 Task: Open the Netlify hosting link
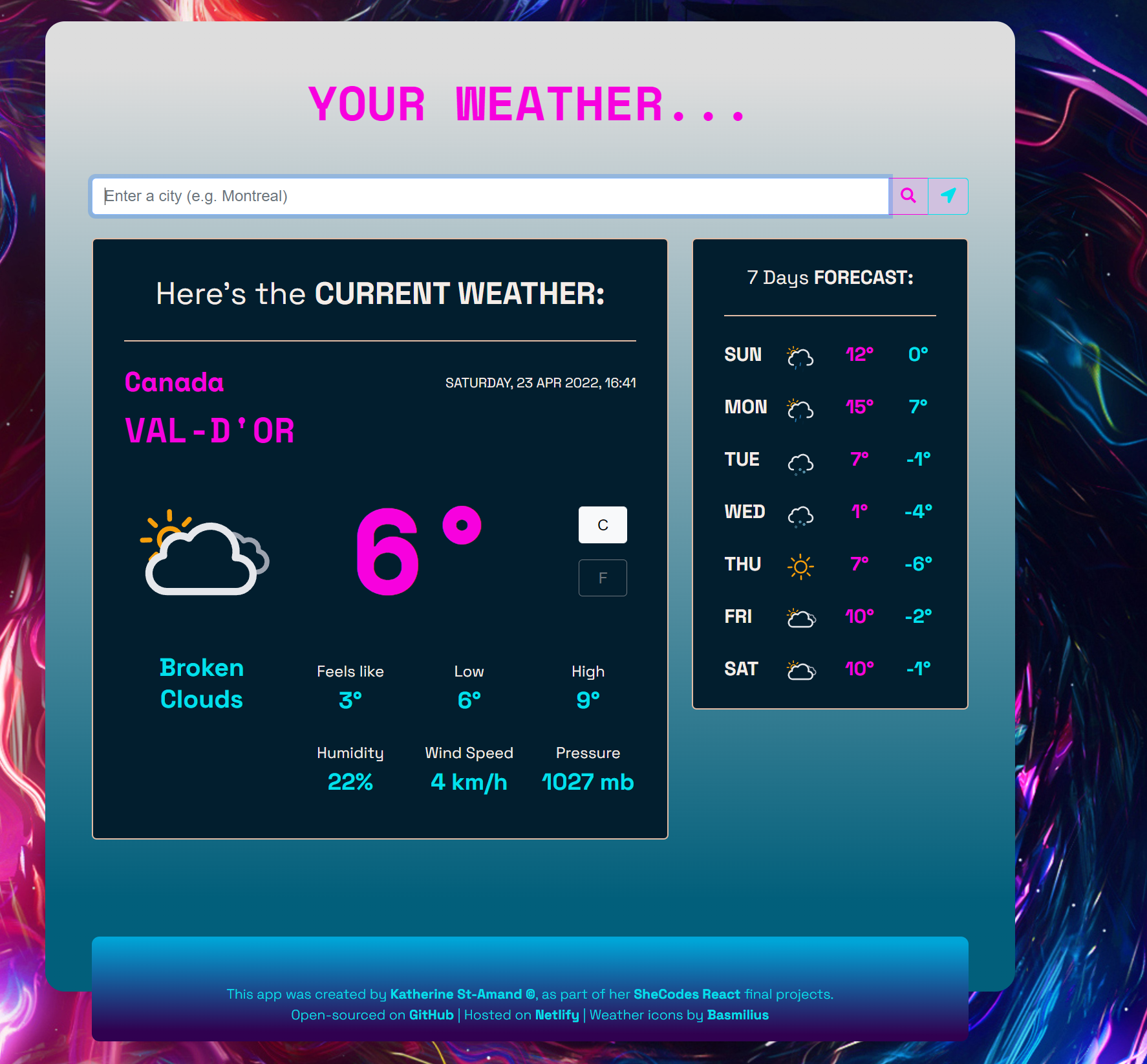point(557,1015)
